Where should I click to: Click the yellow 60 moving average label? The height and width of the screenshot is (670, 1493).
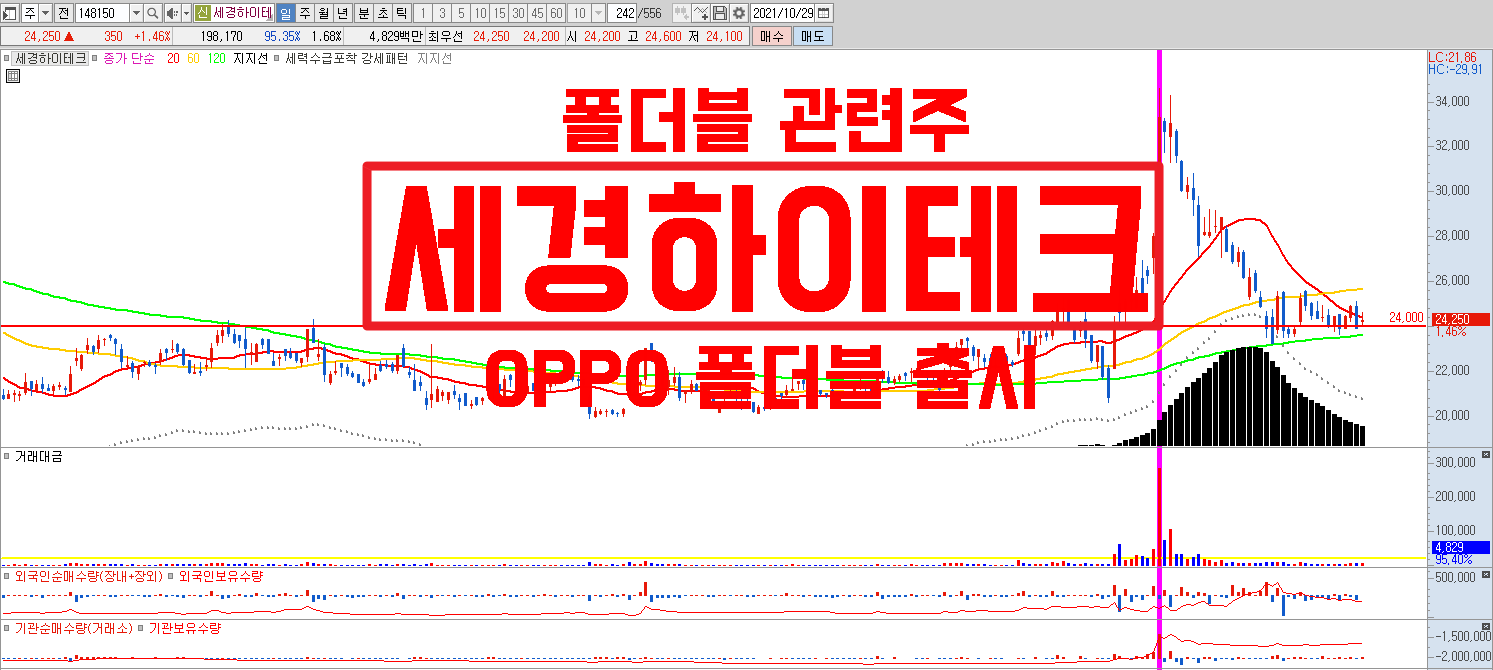pyautogui.click(x=193, y=59)
